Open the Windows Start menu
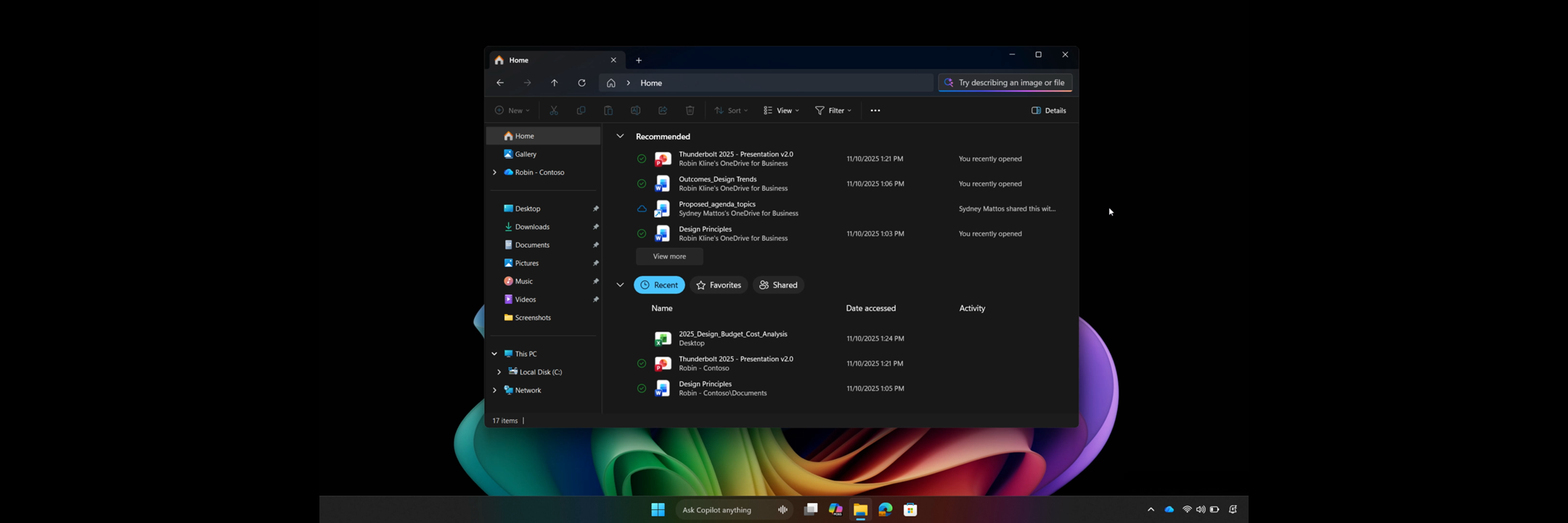 click(658, 510)
